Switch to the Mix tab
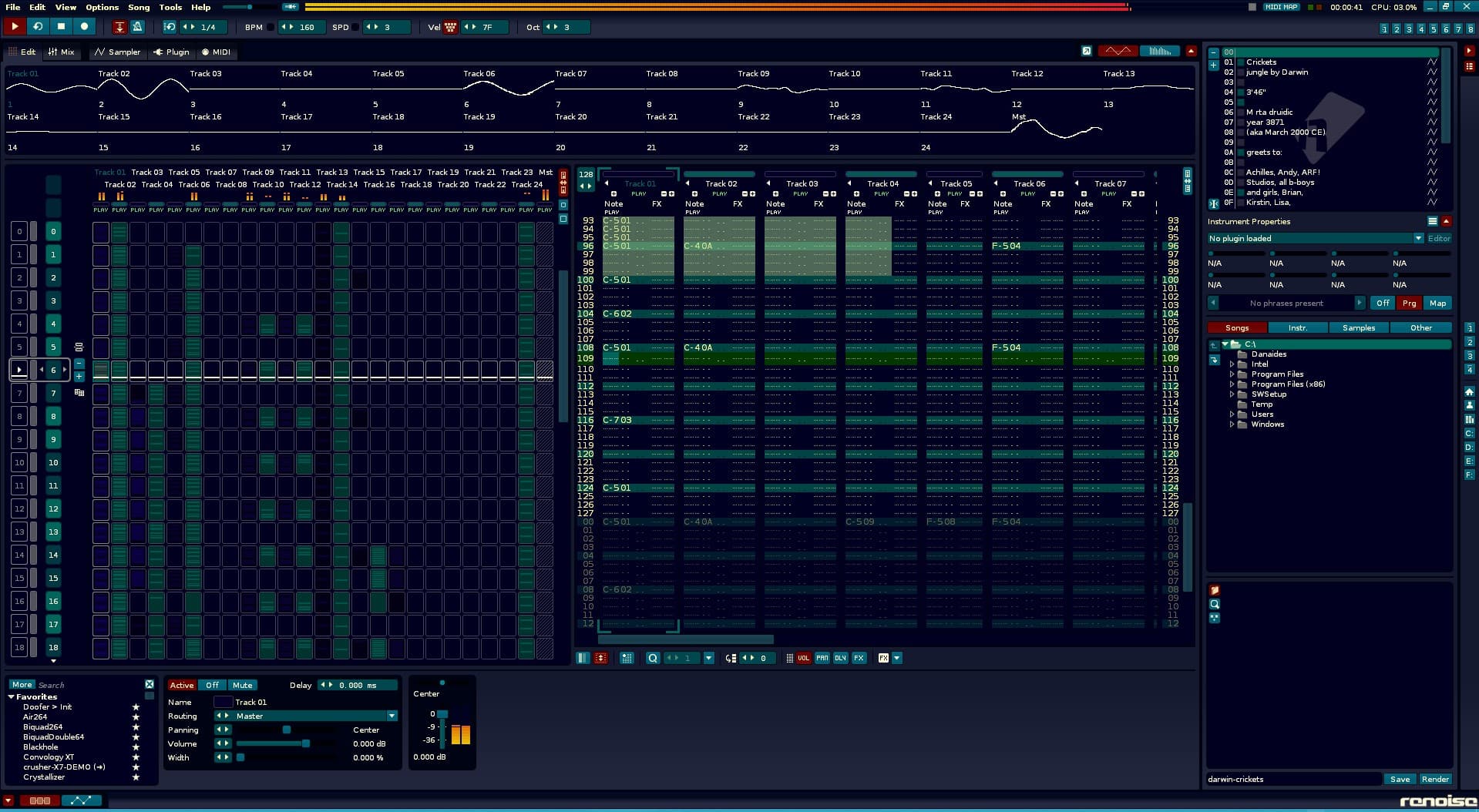Screen dimensions: 1479x812 point(62,52)
